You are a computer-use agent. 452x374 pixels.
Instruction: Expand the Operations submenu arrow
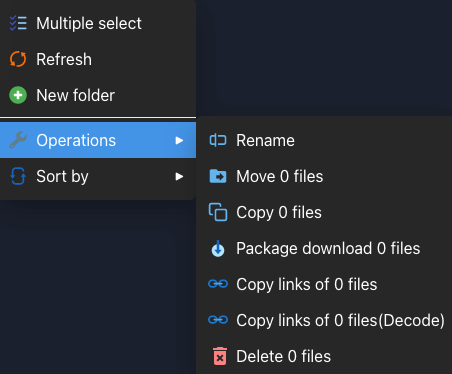179,140
